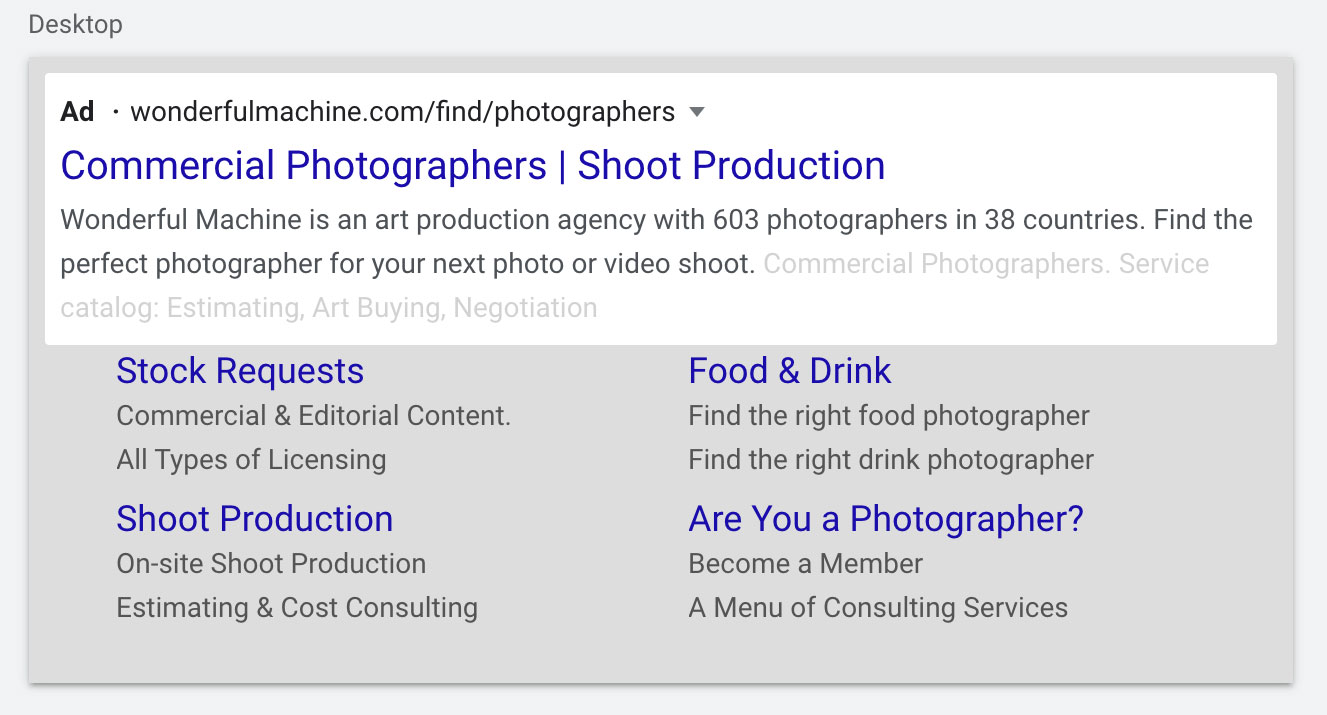Viewport: 1327px width, 715px height.
Task: Click the 'Find the right food photographer' text
Action: pos(889,416)
